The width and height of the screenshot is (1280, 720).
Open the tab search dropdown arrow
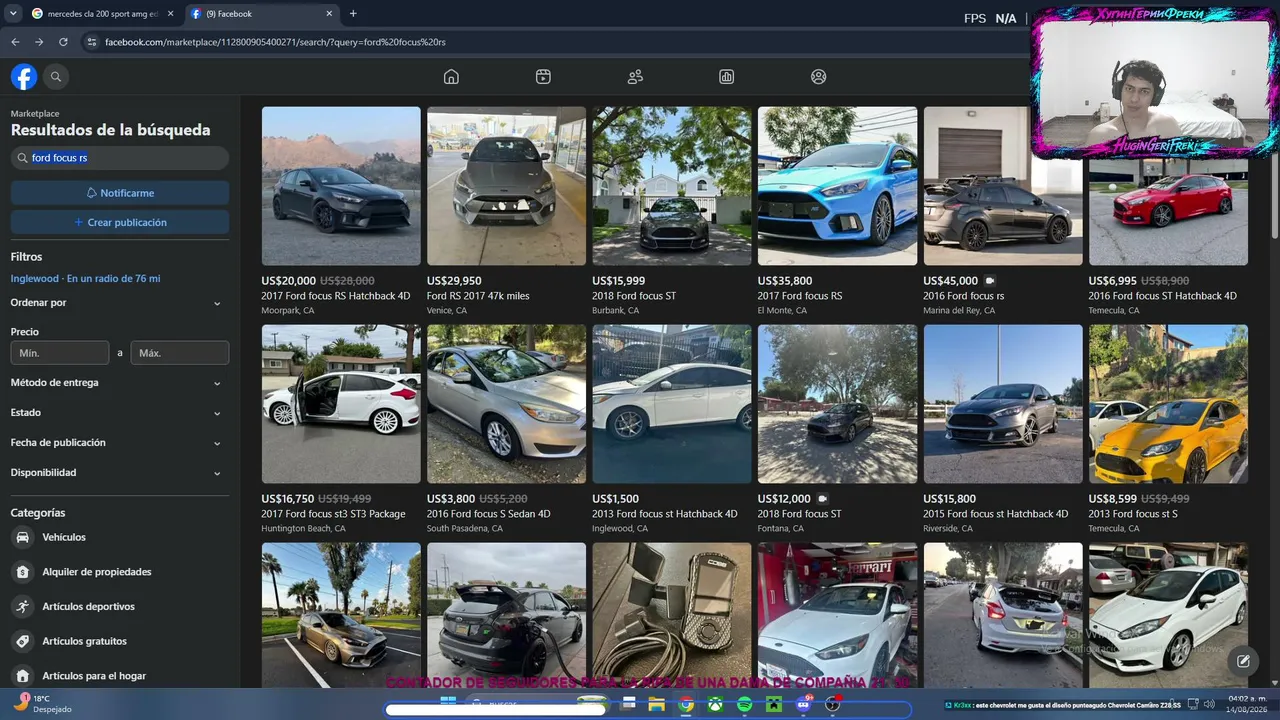point(13,14)
